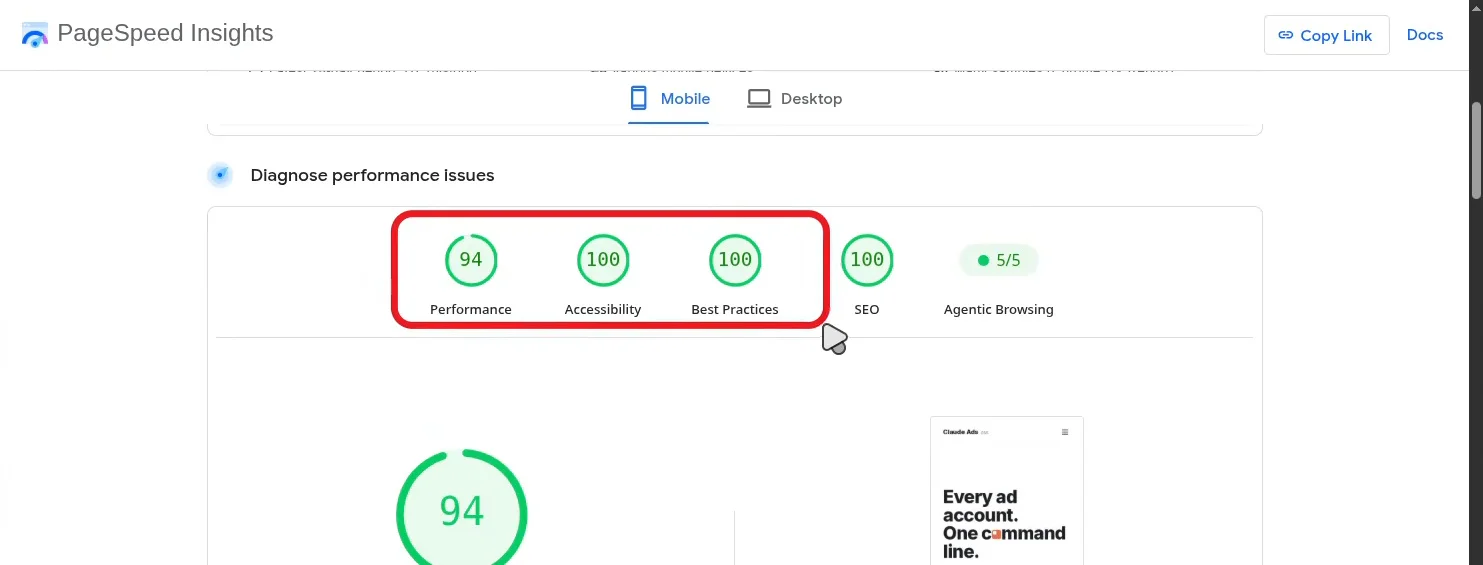
Task: Click the large 94 performance gauge
Action: tap(462, 508)
